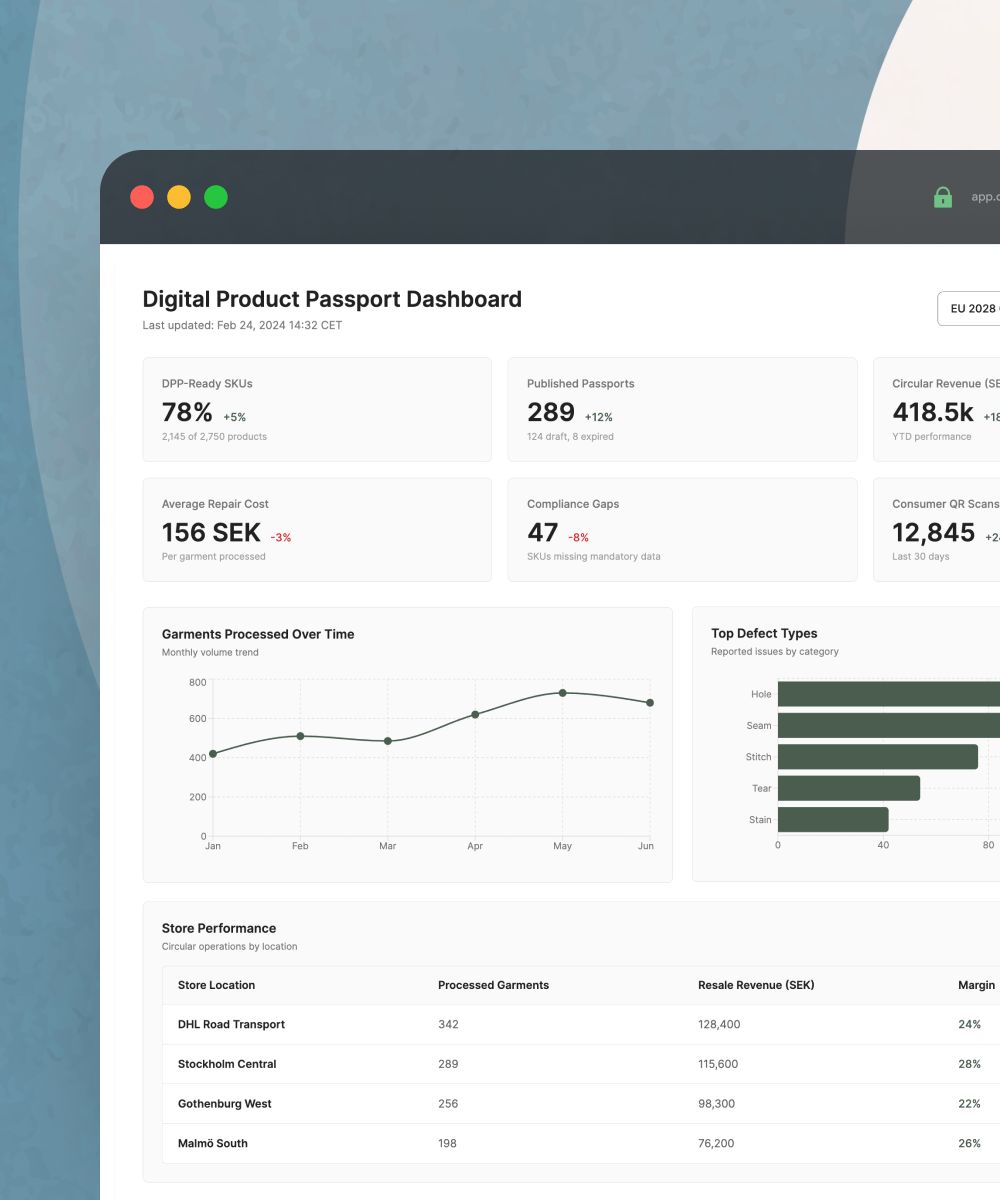
Task: Select the Published Passports 289 card
Action: [682, 410]
